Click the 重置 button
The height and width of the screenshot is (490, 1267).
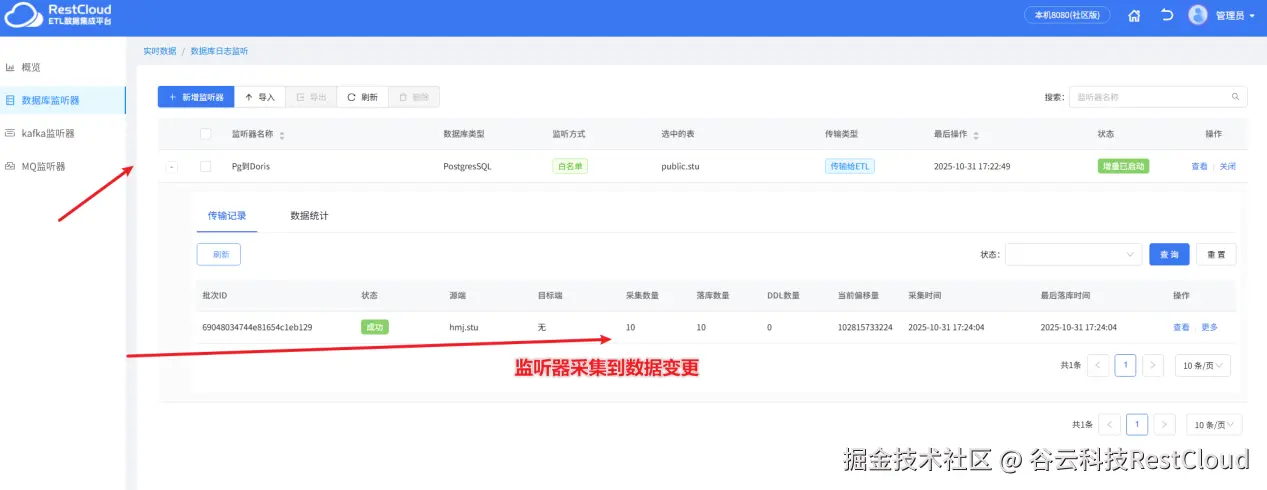click(x=1216, y=254)
